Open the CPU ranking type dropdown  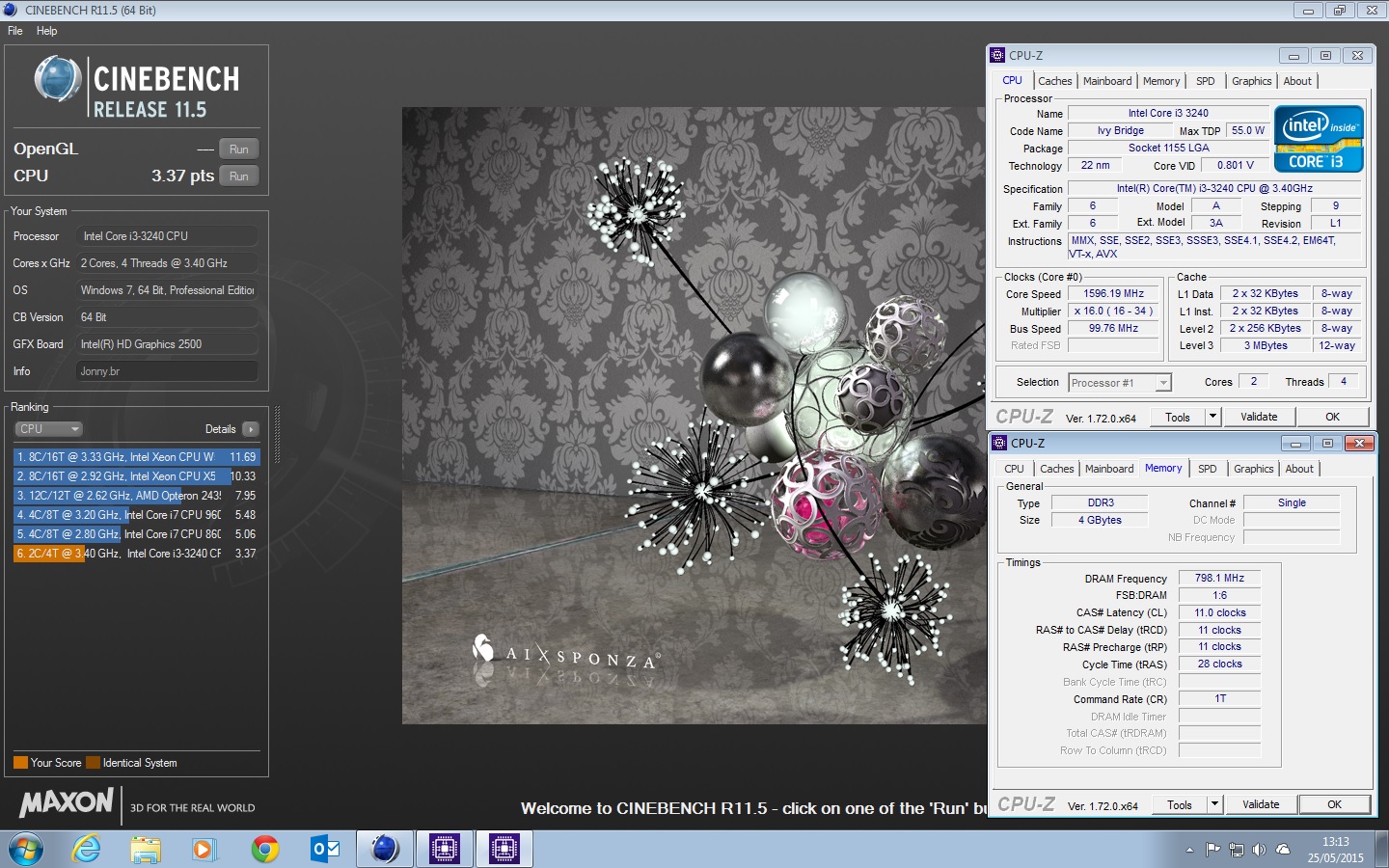(x=48, y=429)
